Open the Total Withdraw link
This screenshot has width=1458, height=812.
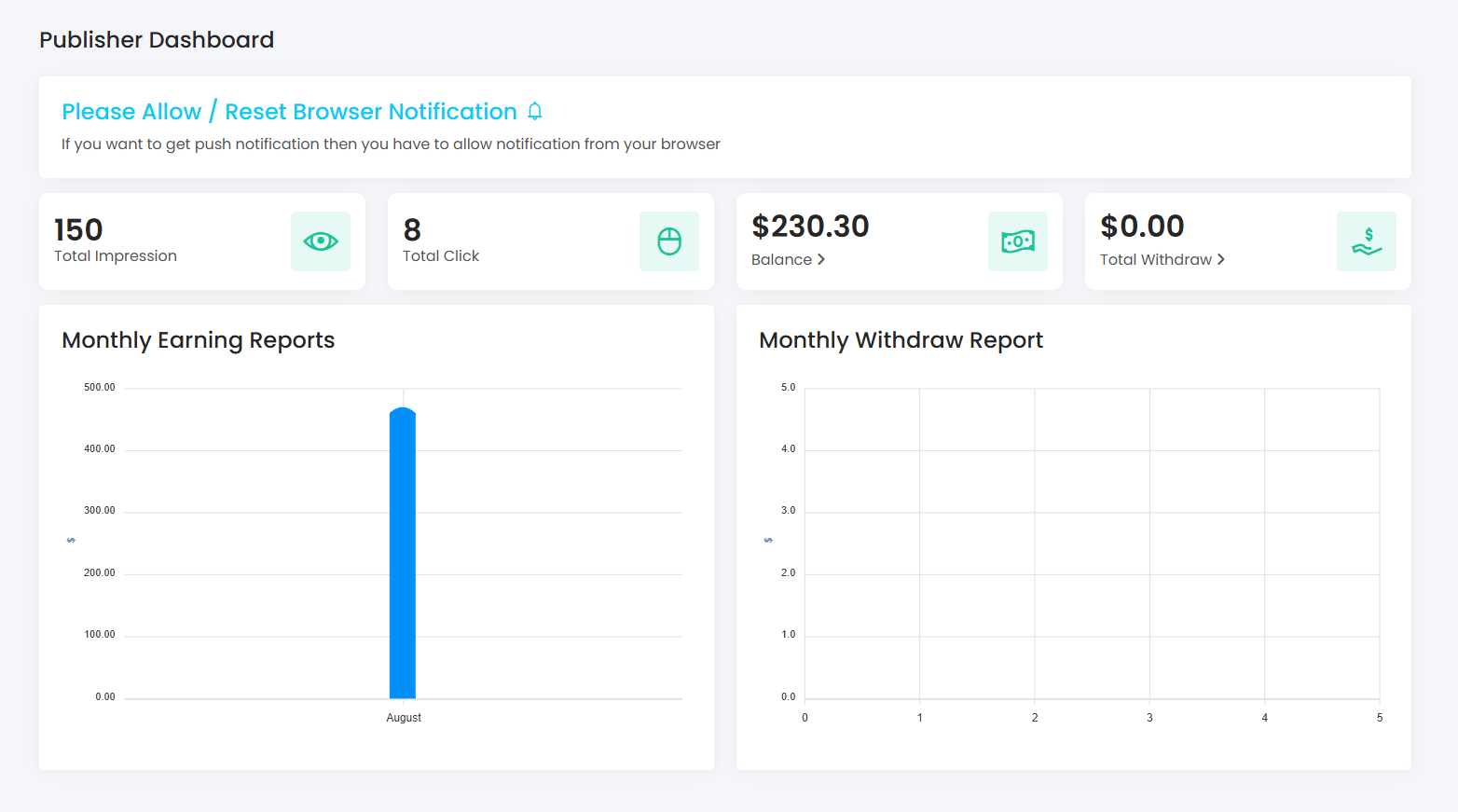(x=1155, y=260)
